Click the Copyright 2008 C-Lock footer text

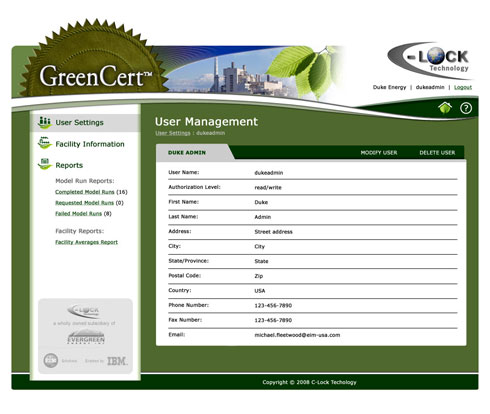pyautogui.click(x=309, y=382)
